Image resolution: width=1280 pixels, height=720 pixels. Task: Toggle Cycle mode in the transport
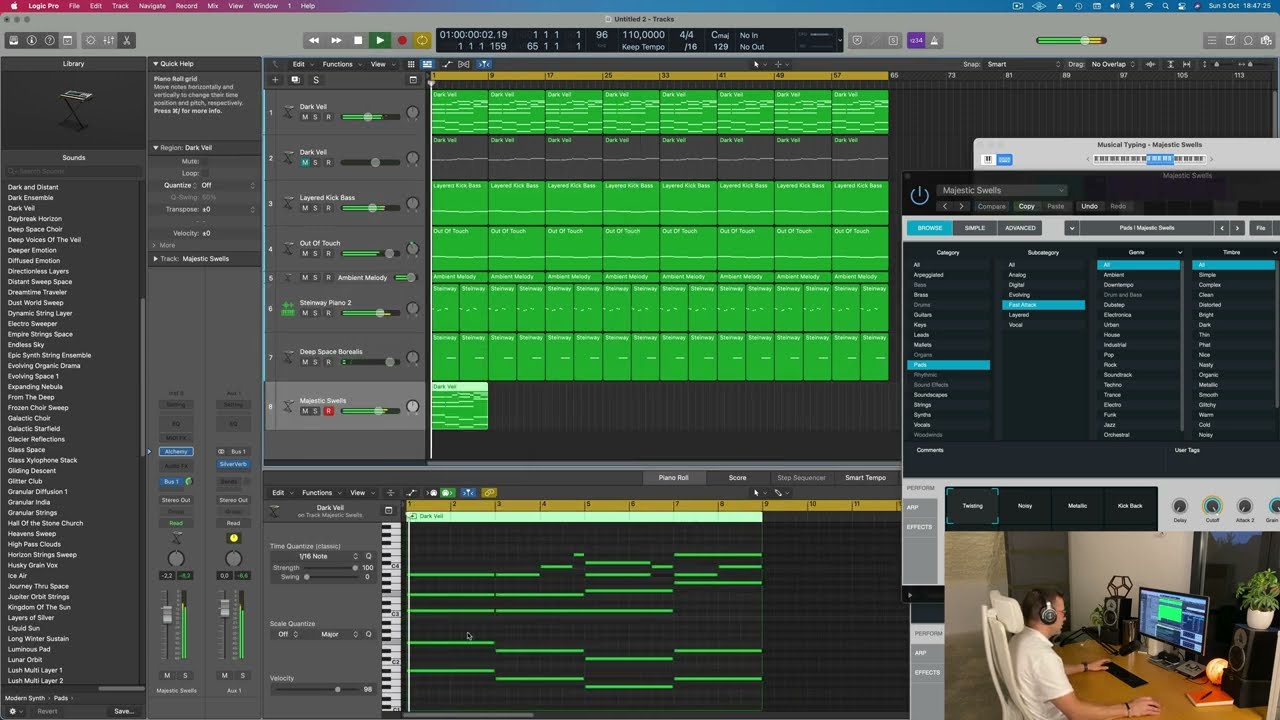(423, 40)
